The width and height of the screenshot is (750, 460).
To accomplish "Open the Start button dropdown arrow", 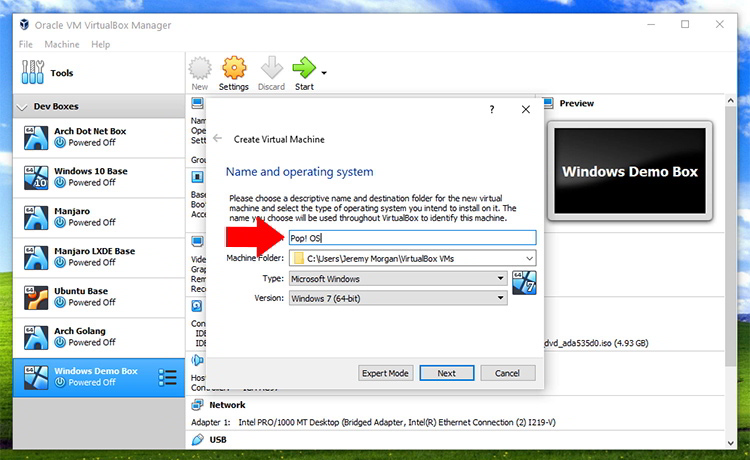I will 324,73.
